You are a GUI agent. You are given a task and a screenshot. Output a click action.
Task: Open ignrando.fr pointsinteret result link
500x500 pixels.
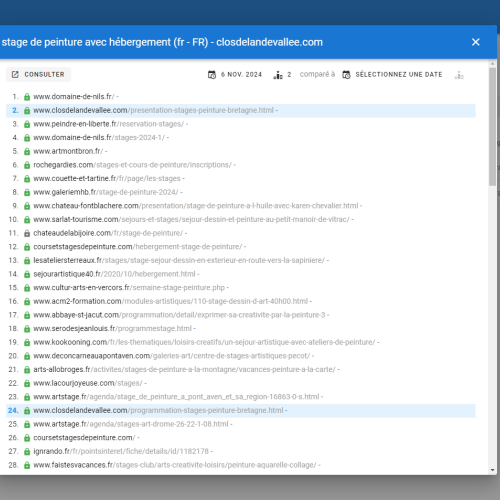pos(121,451)
